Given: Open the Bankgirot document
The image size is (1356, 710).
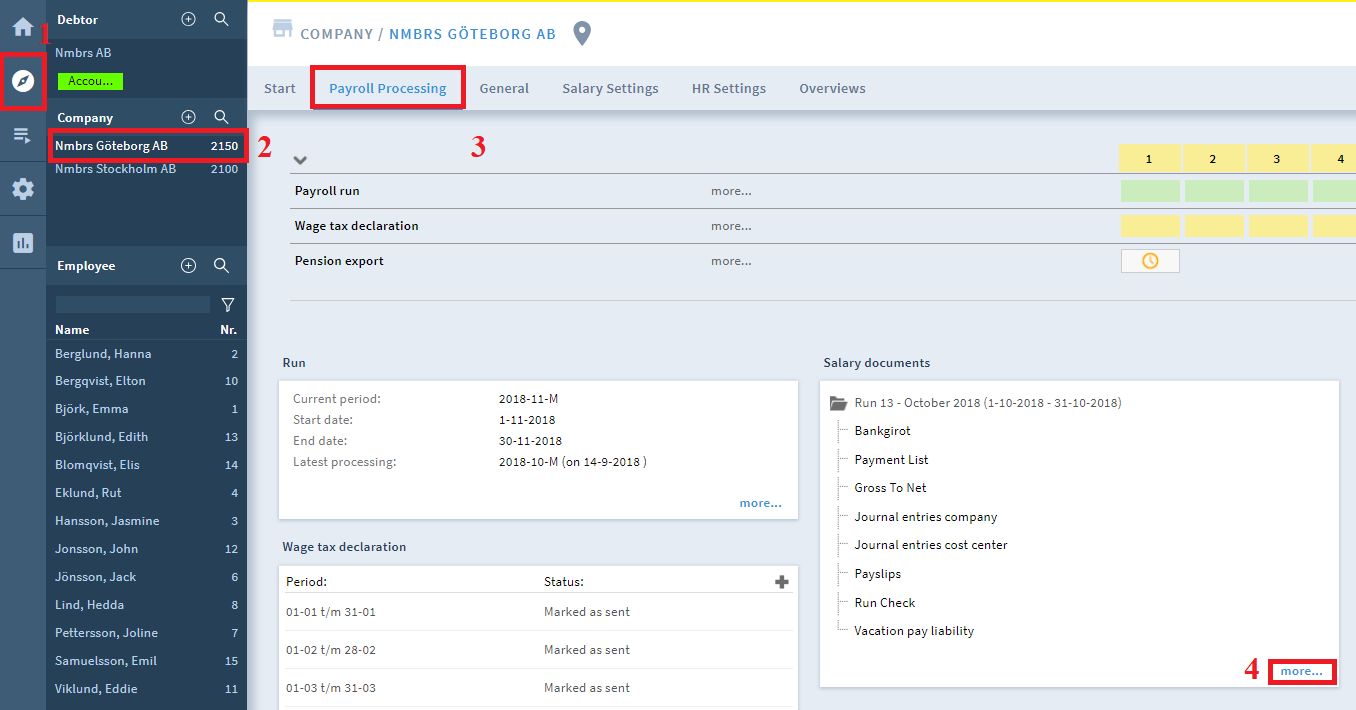Looking at the screenshot, I should (x=882, y=431).
